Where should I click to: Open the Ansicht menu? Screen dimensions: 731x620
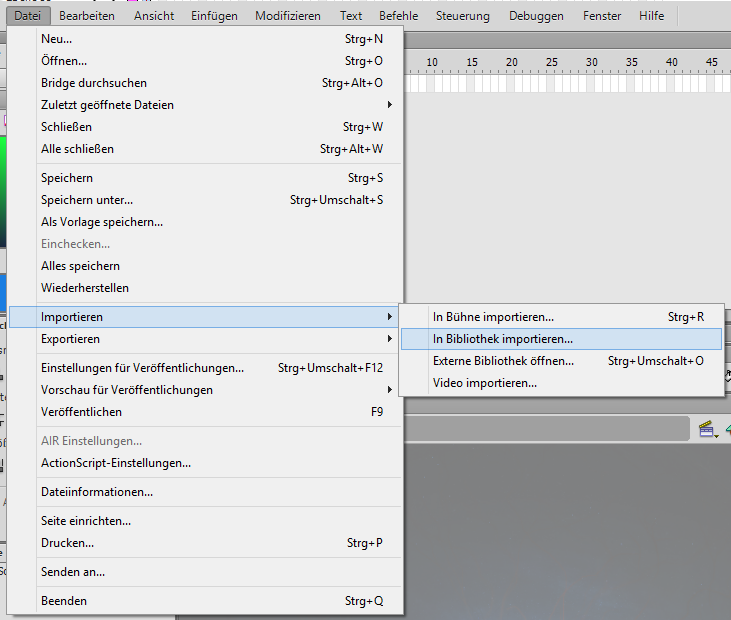154,16
